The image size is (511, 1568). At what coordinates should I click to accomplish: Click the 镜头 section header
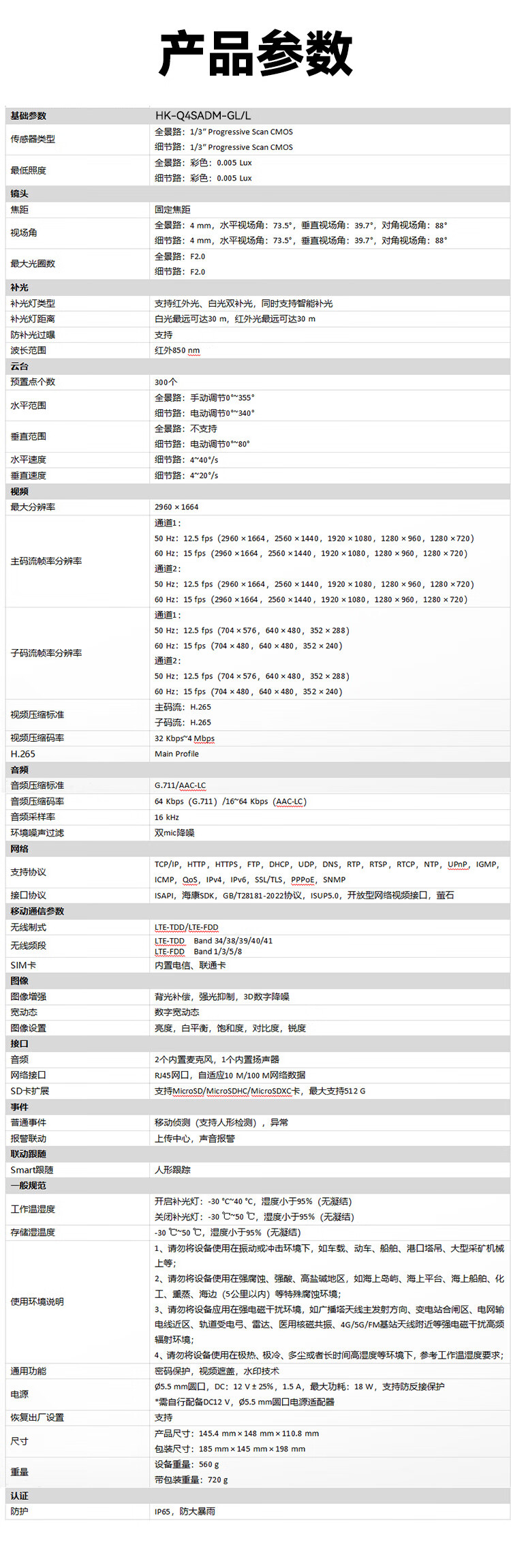click(19, 194)
